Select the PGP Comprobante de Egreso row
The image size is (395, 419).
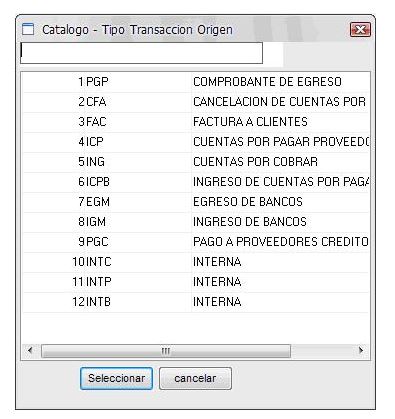pos(196,82)
